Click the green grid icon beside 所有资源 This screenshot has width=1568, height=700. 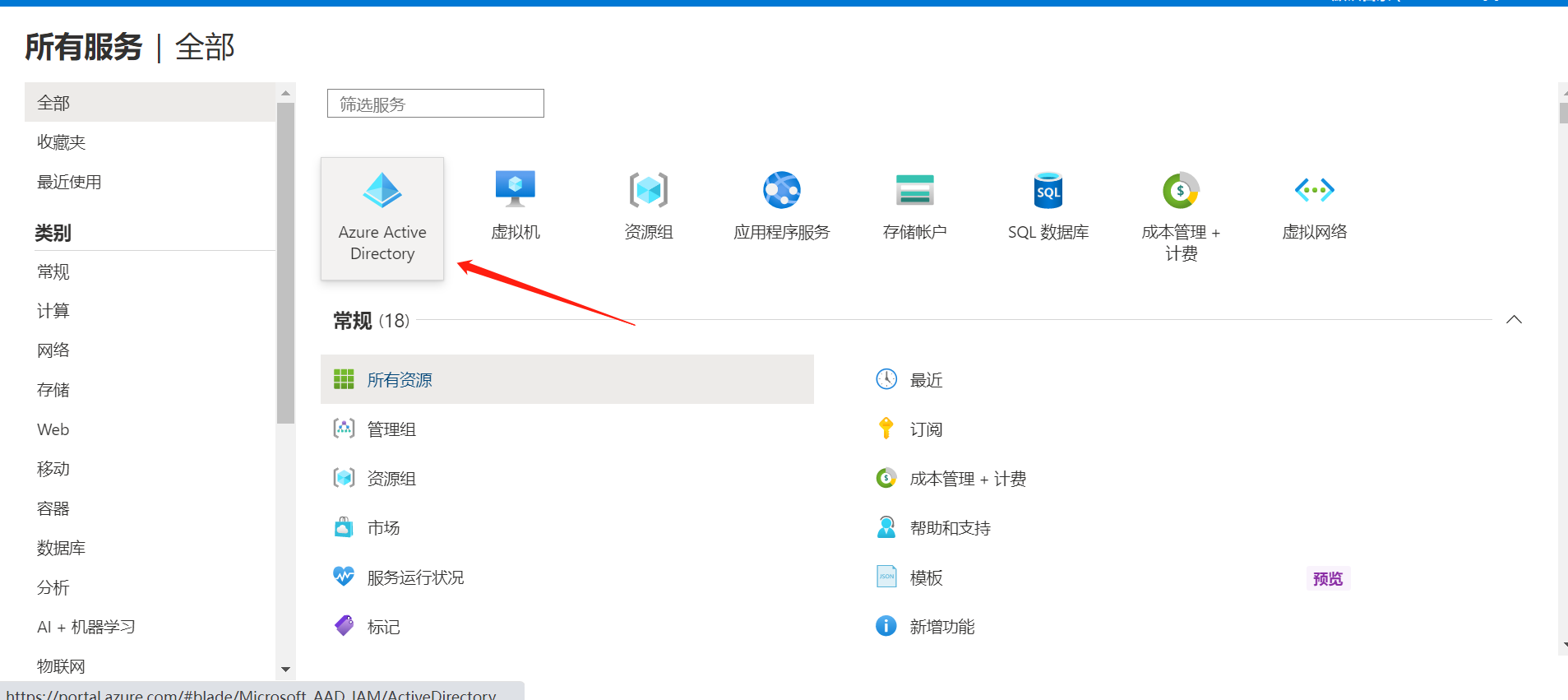tap(344, 379)
